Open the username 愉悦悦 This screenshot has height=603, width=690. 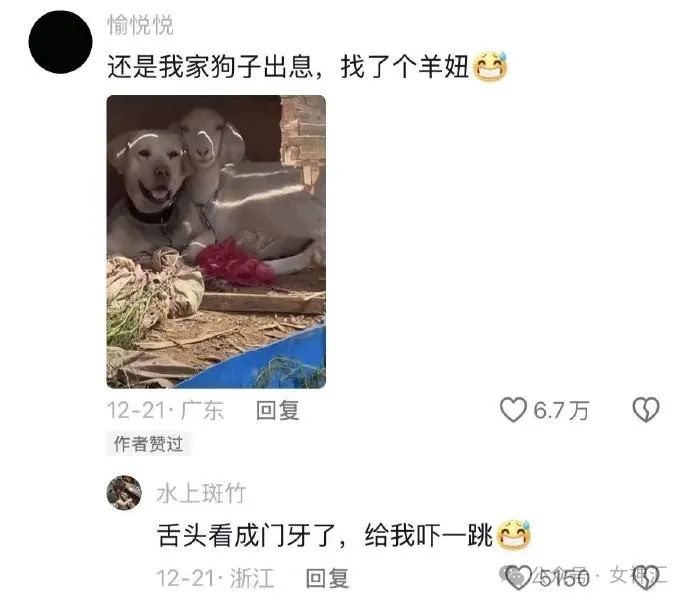[x=140, y=25]
